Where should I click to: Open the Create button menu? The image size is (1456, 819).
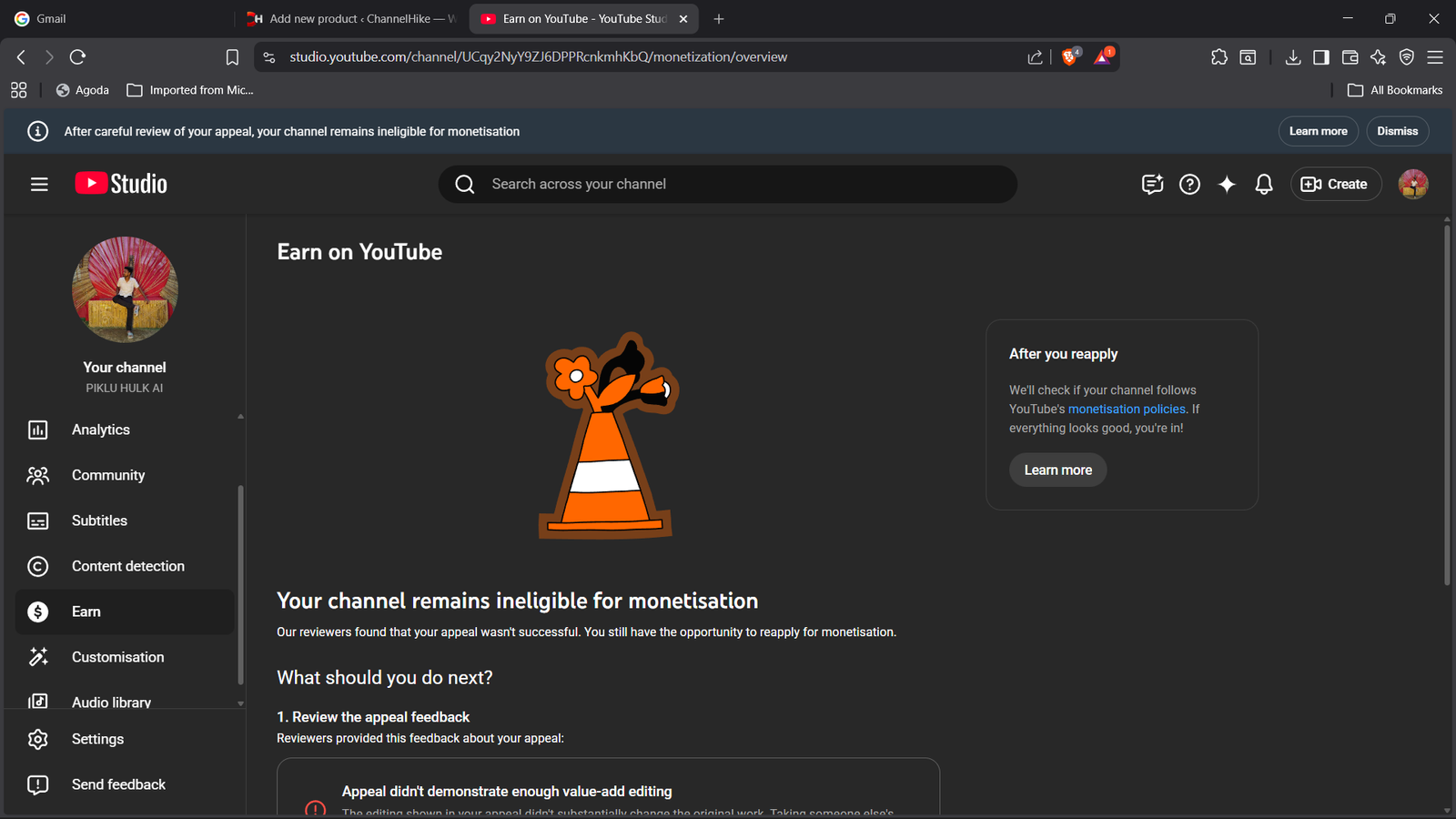pyautogui.click(x=1335, y=184)
